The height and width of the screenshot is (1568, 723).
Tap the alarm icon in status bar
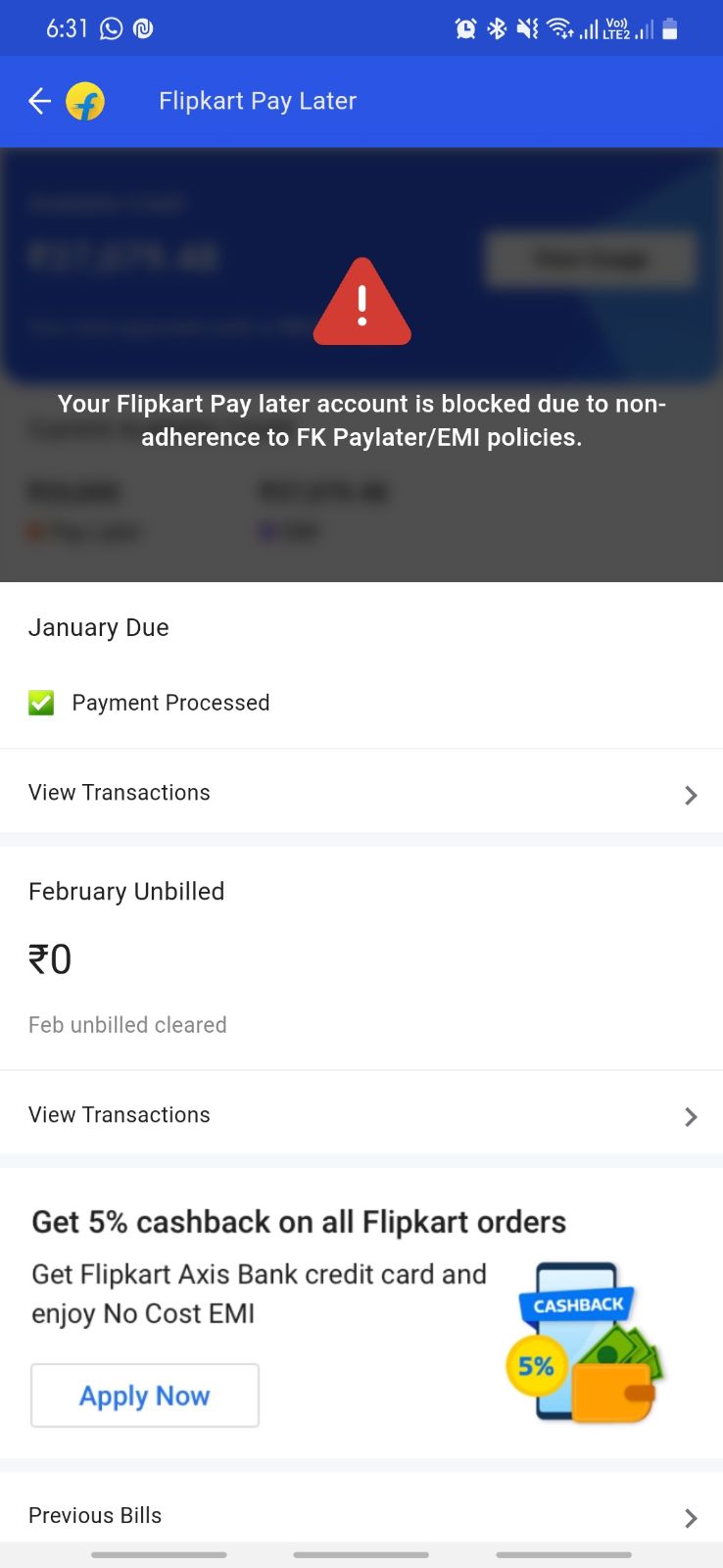coord(465,28)
